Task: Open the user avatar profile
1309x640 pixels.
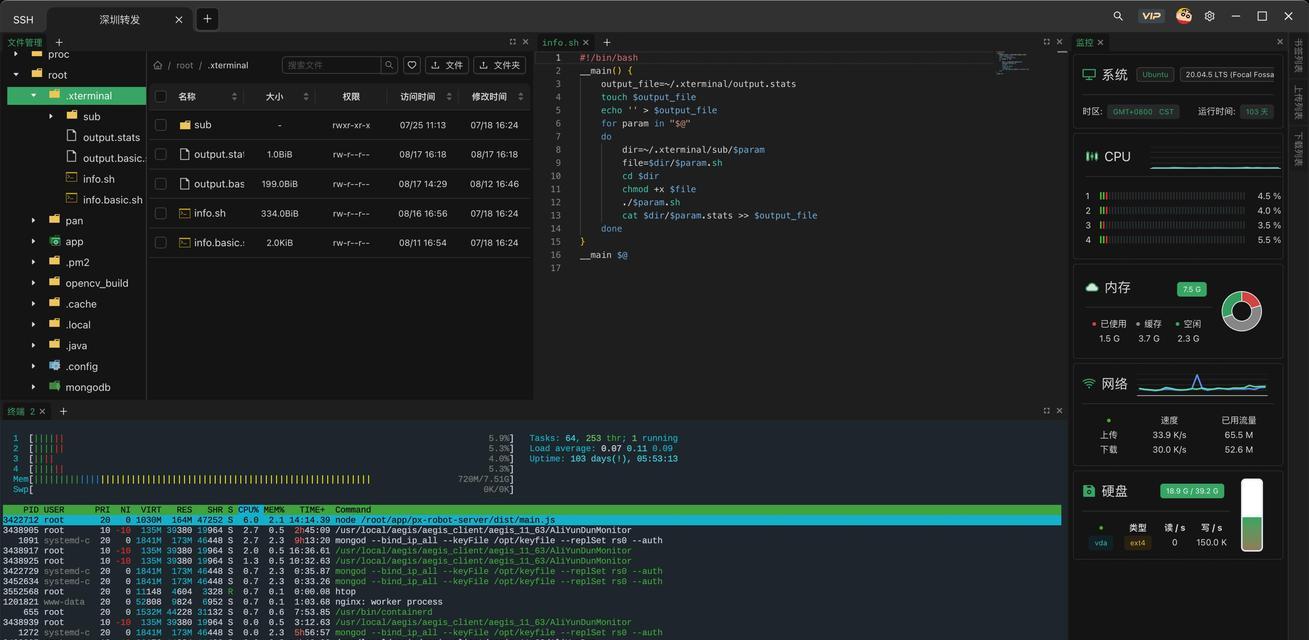Action: [1184, 16]
